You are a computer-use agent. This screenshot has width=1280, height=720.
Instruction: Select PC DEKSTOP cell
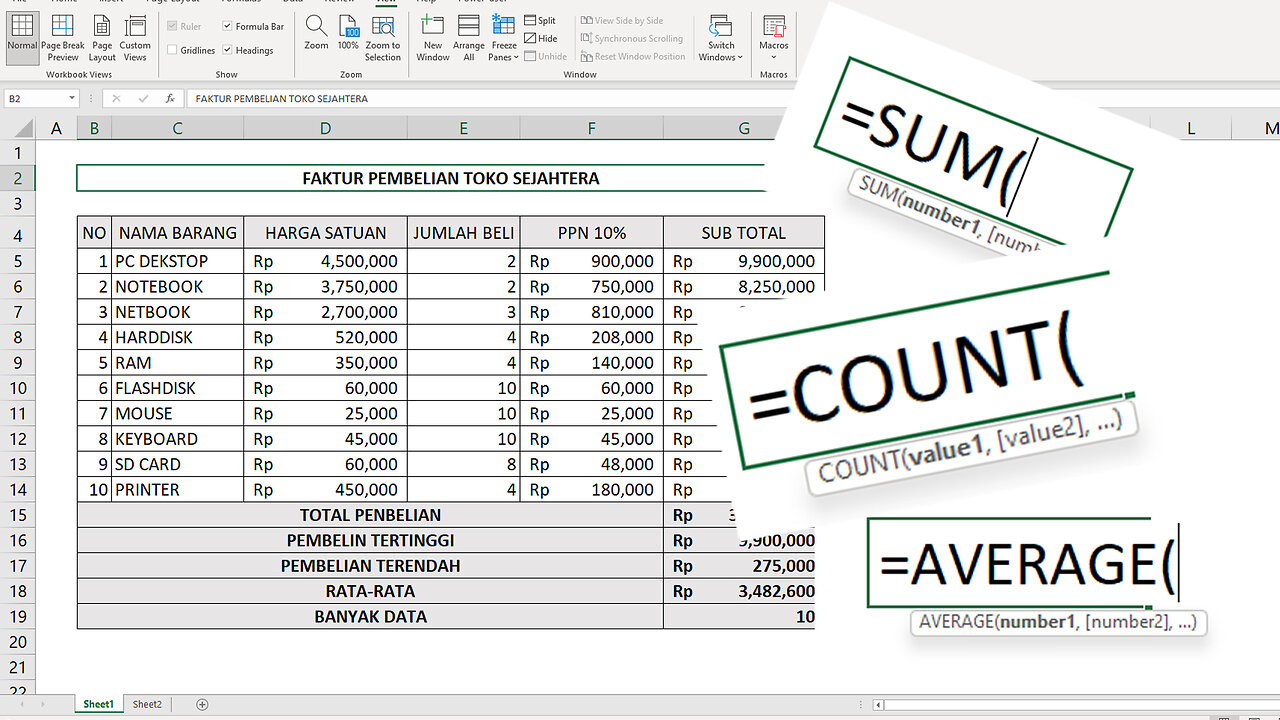click(177, 261)
